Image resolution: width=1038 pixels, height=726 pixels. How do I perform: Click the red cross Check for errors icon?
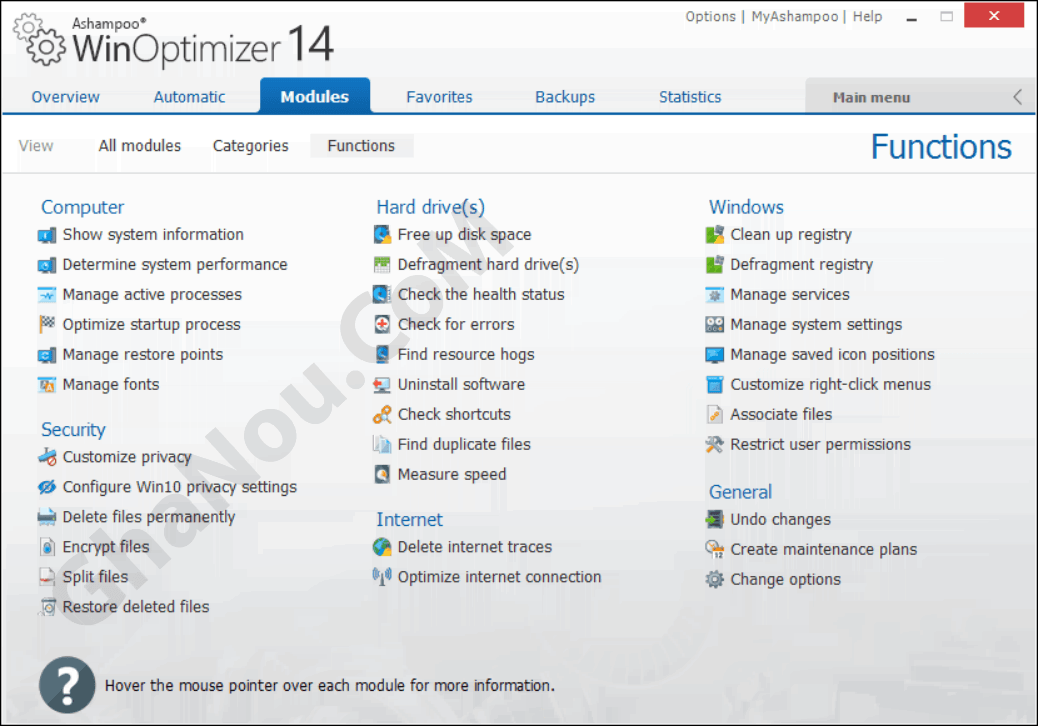(382, 324)
